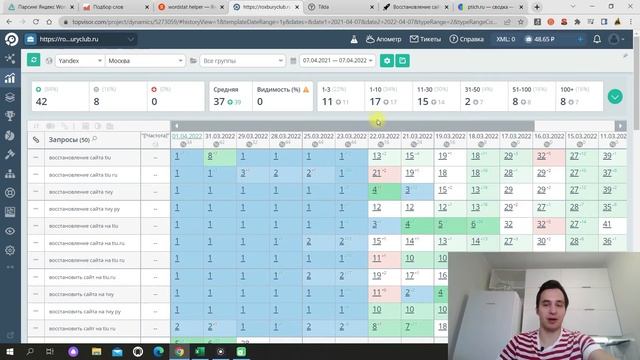640x360 pixels.
Task: Open Chrome from the Windows taskbar
Action: click(x=180, y=351)
